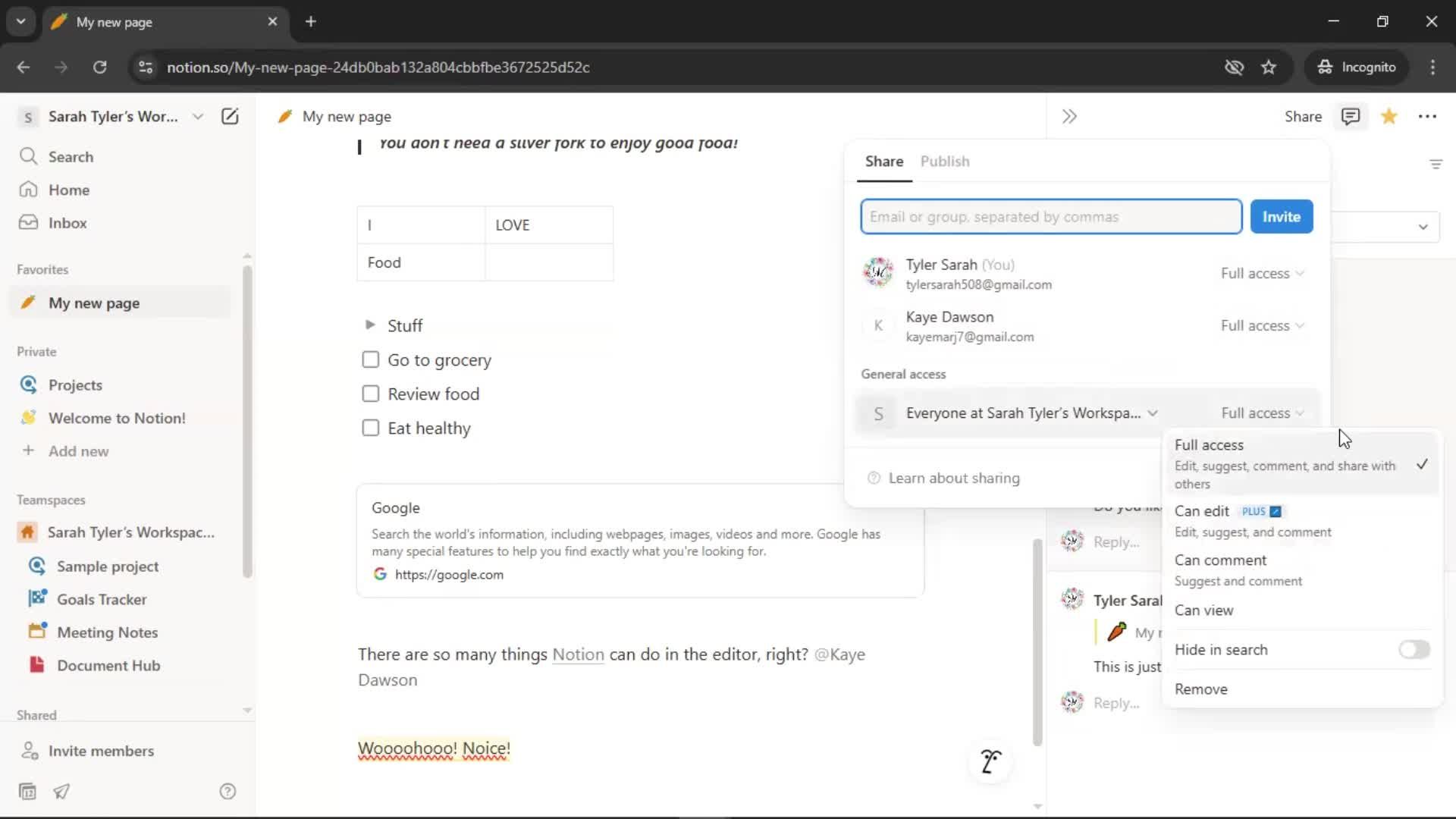The height and width of the screenshot is (819, 1456).
Task: Open My new page in Favorites
Action: pyautogui.click(x=121, y=303)
